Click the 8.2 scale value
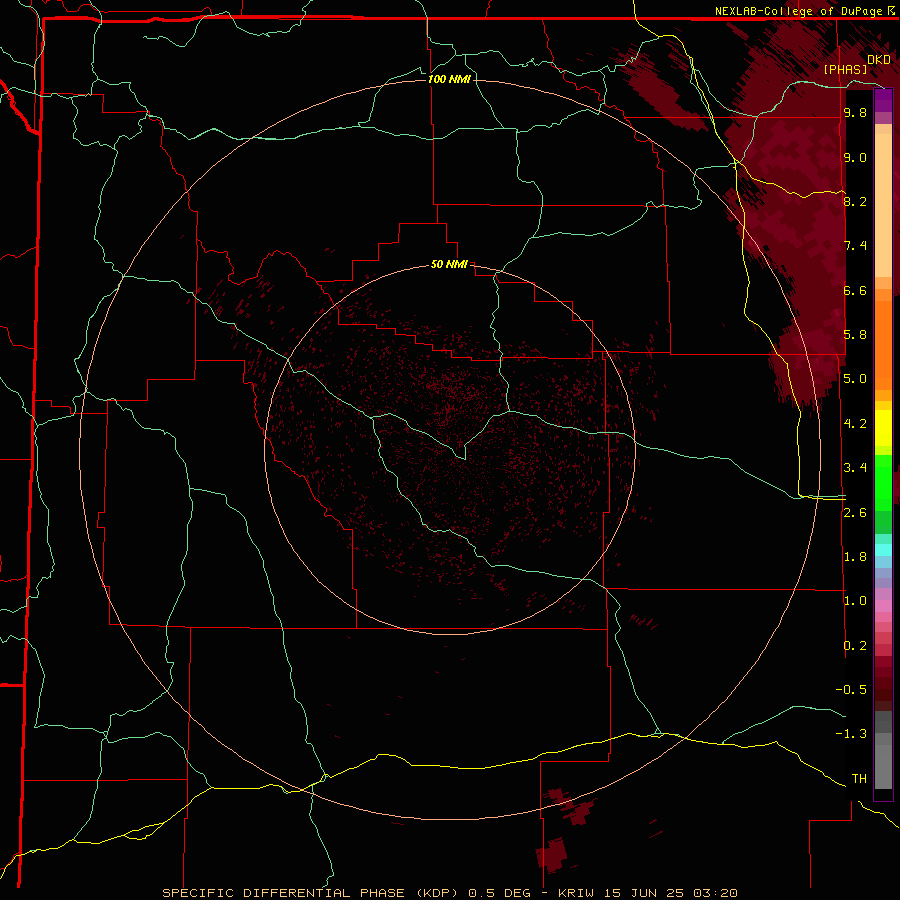This screenshot has width=900, height=900. 855,201
